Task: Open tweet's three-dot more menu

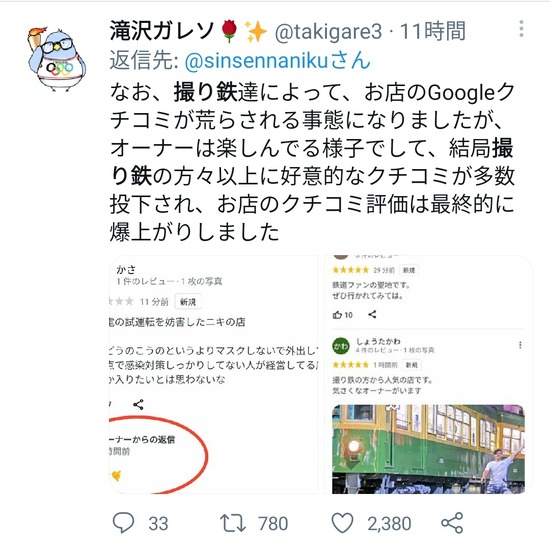Action: tap(522, 29)
